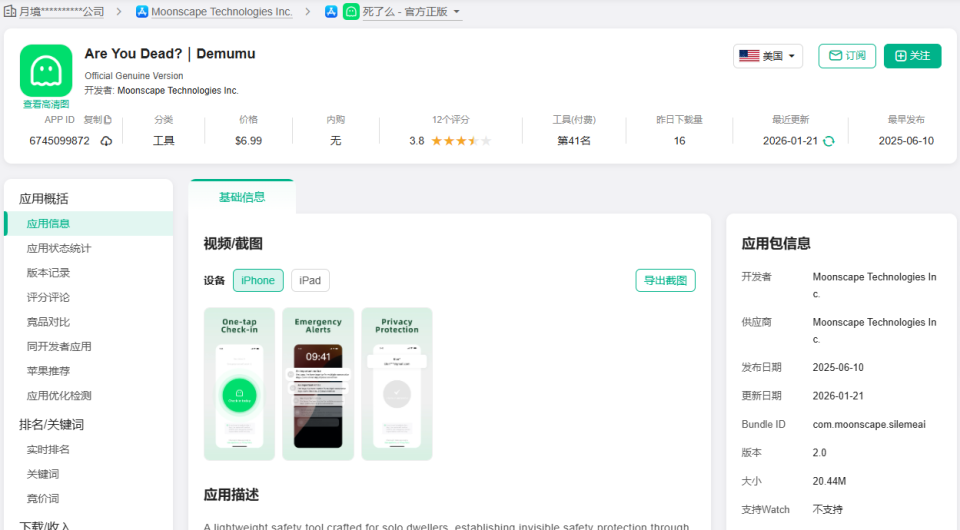Click the developer name Moonscape Technologies Inc. under title
Screen dimensions: 960x530
tap(178, 91)
